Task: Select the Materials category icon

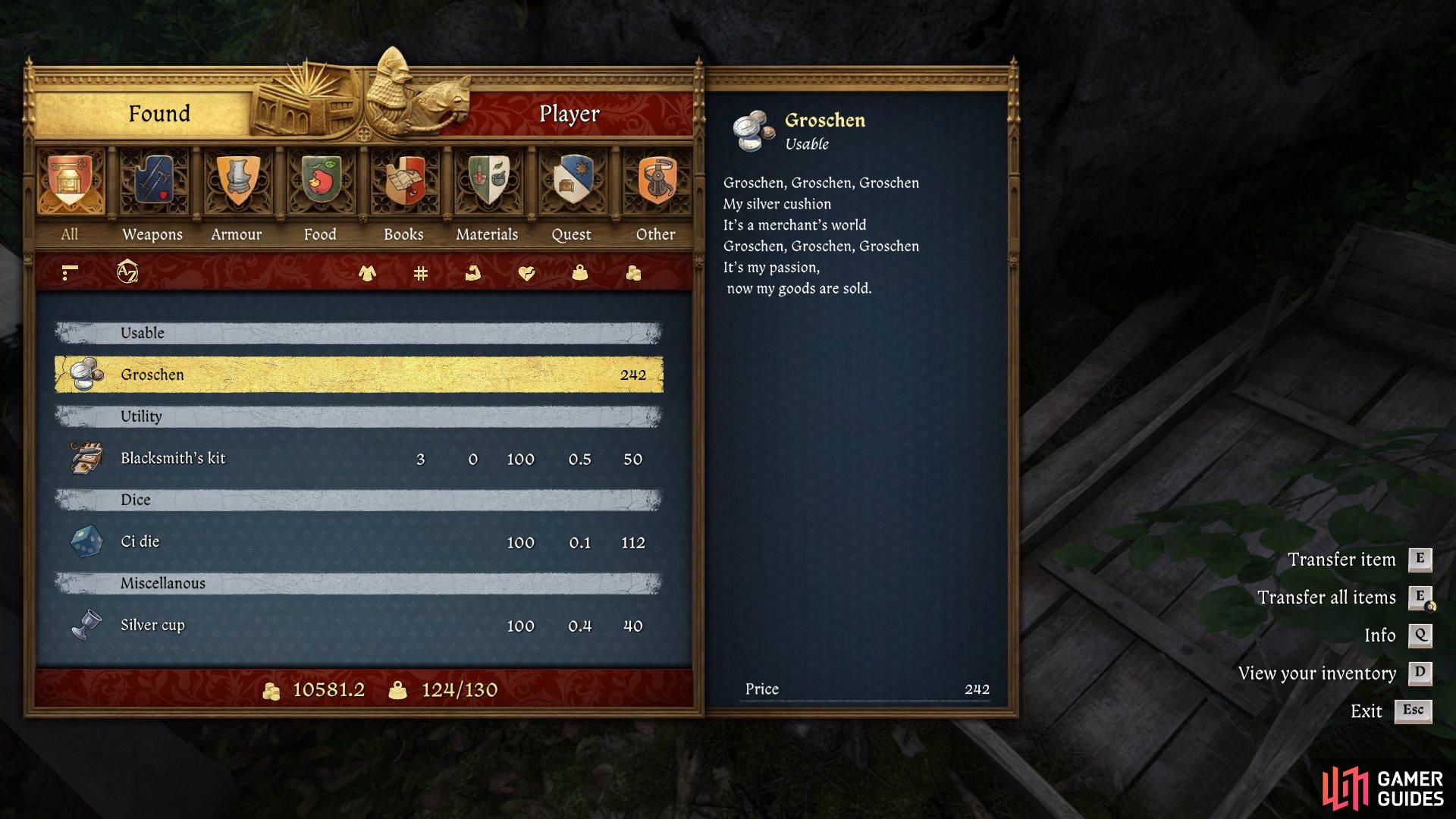Action: [488, 180]
